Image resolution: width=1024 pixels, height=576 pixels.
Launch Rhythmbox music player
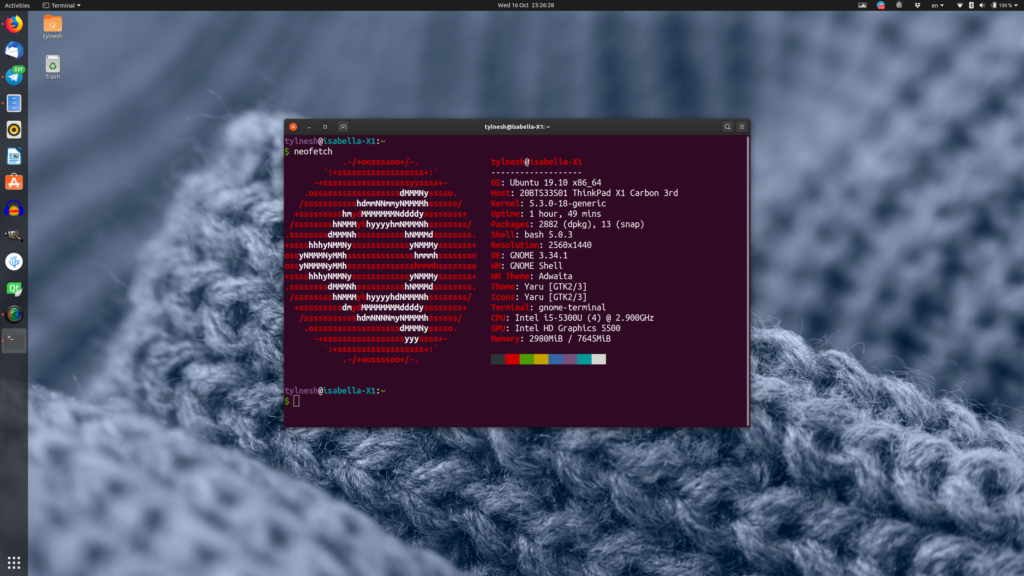tap(14, 129)
